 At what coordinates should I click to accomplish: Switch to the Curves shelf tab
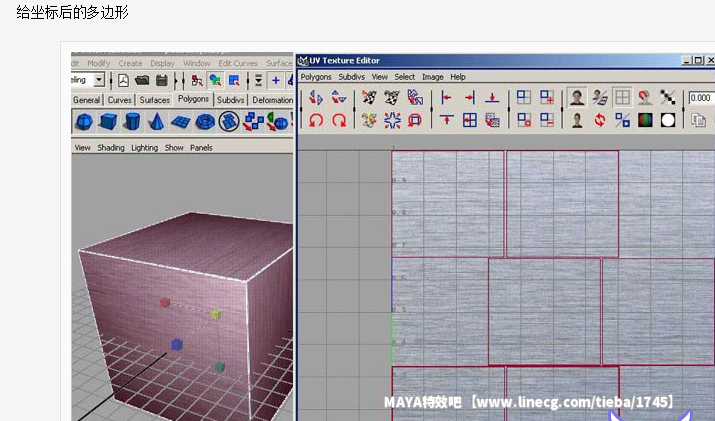point(119,100)
